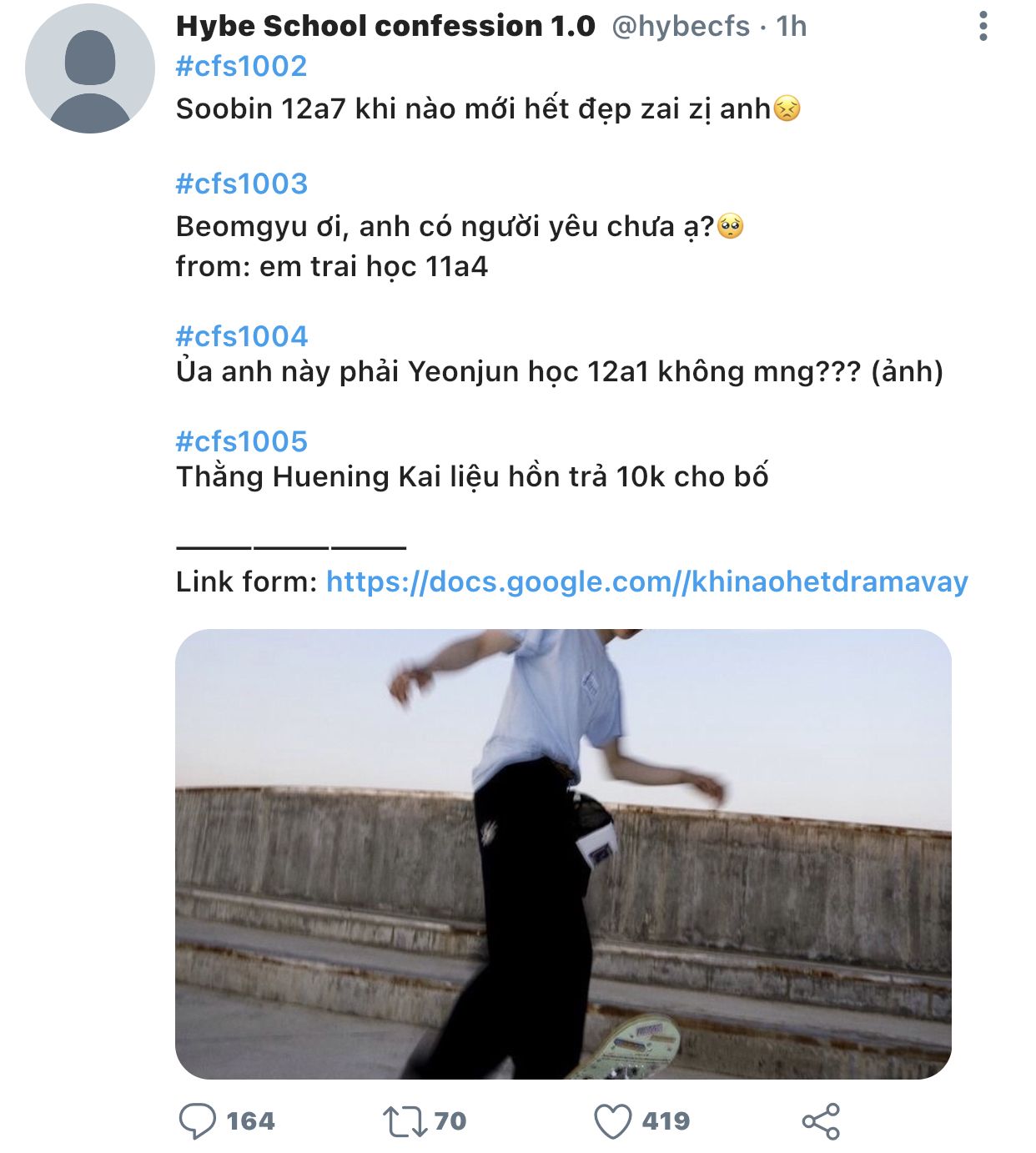This screenshot has width=1036, height=1153.
Task: Open the three-dot more options menu
Action: [983, 27]
